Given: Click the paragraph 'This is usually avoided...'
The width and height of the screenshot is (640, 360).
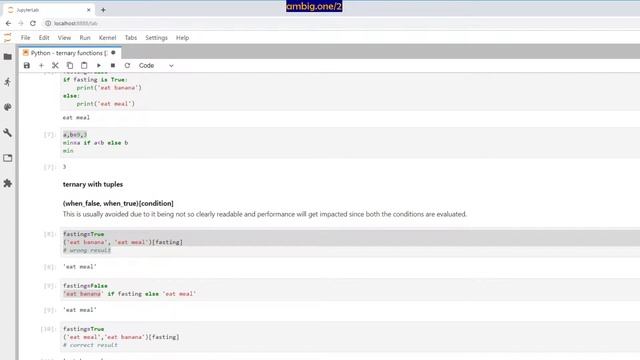Looking at the screenshot, I should (x=264, y=214).
